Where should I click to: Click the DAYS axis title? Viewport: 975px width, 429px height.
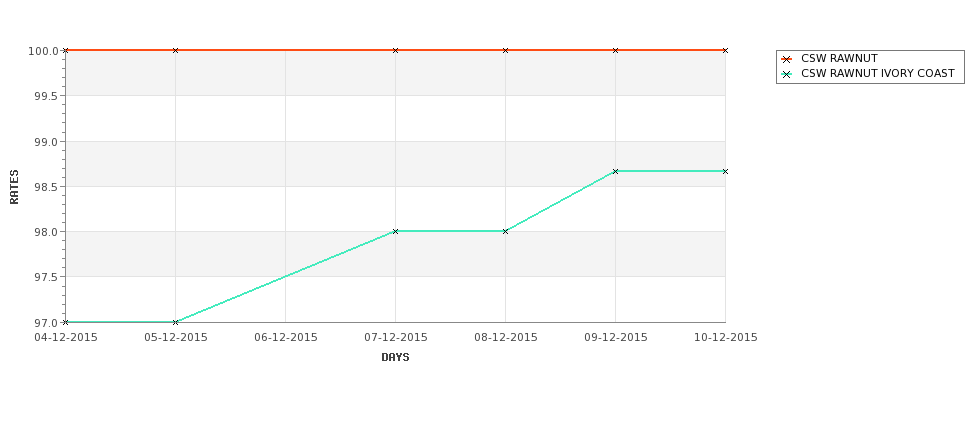pos(395,358)
